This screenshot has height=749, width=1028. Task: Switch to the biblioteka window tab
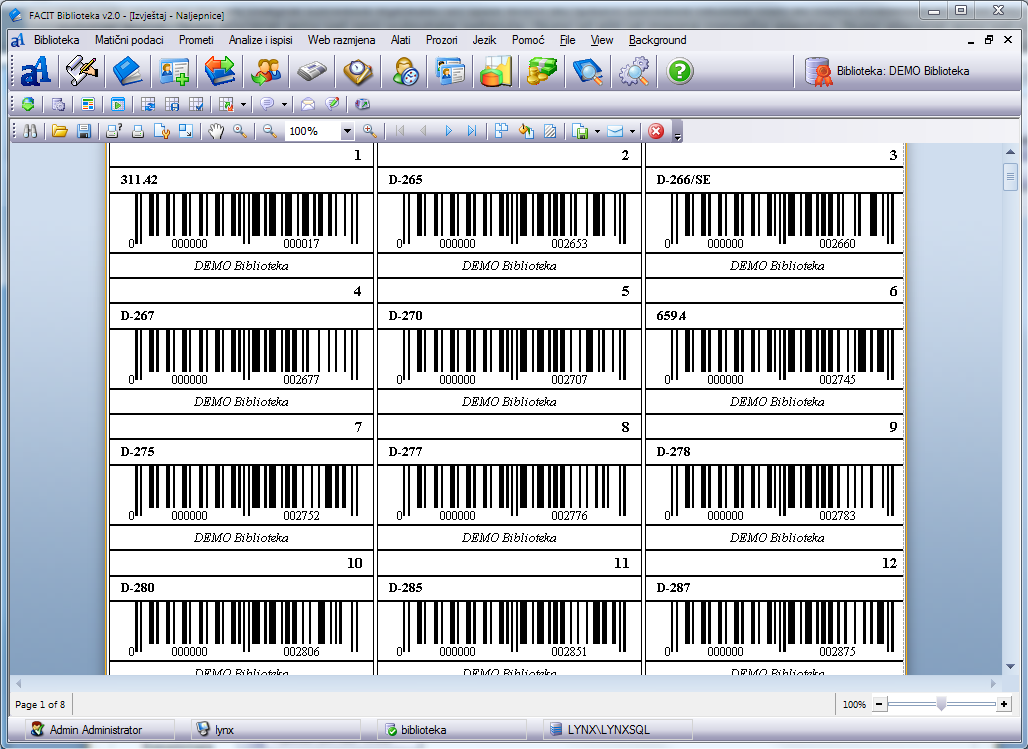point(425,730)
